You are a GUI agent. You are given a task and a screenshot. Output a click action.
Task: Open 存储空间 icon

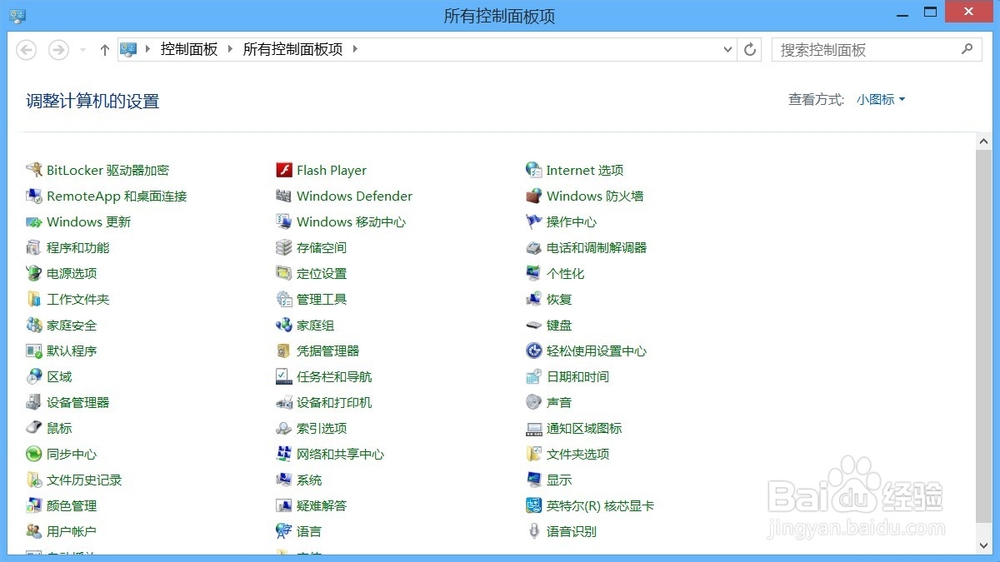(284, 248)
